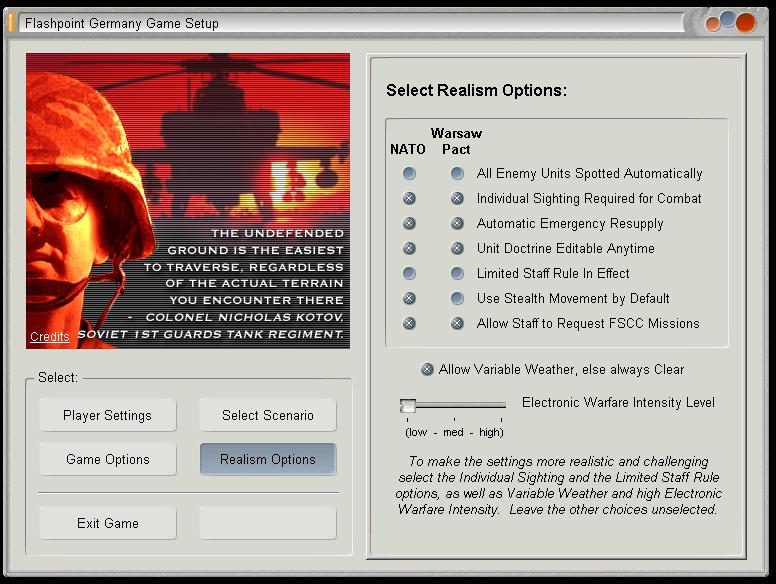The image size is (776, 584).
Task: Click "Allow Staff to Request FSCC Missions" label
Action: (588, 323)
